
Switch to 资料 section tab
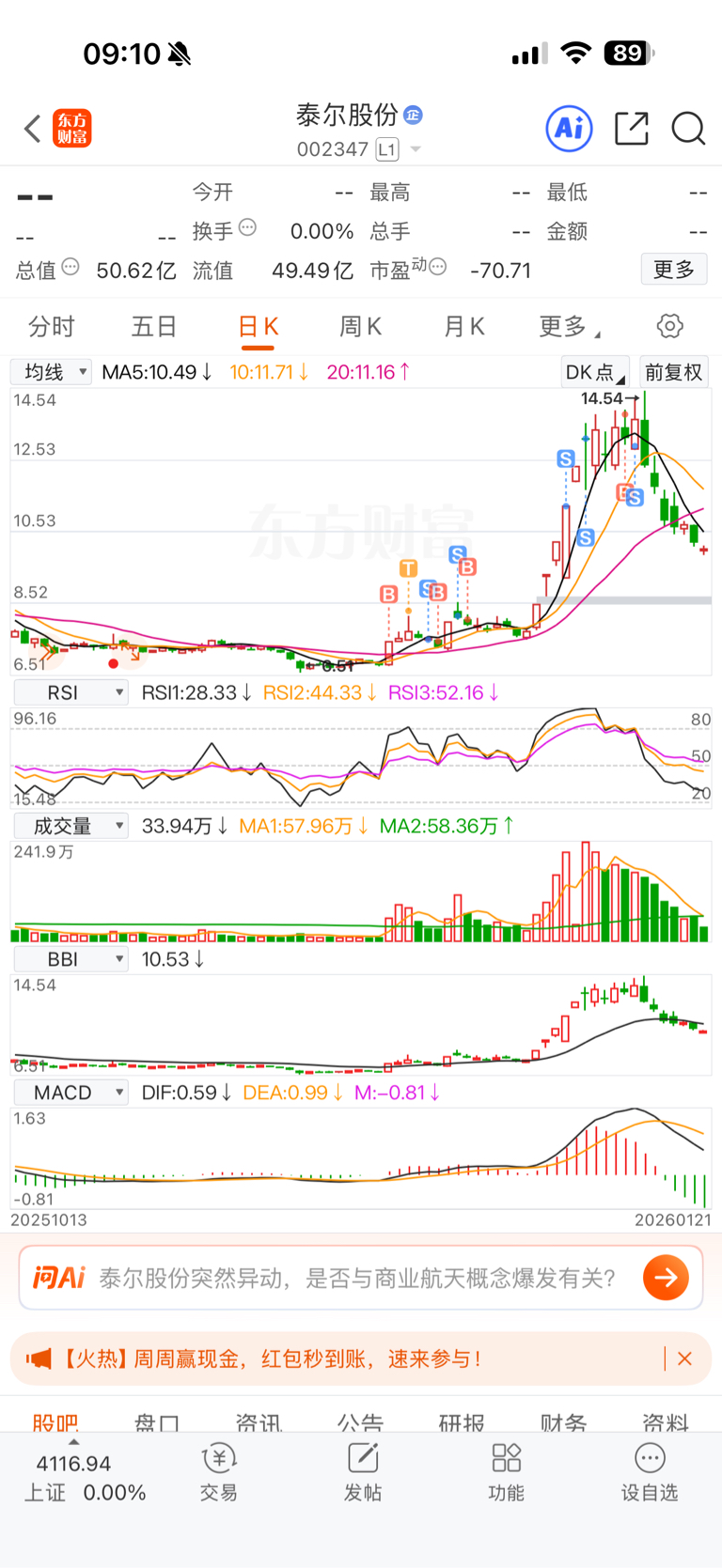(x=666, y=1421)
